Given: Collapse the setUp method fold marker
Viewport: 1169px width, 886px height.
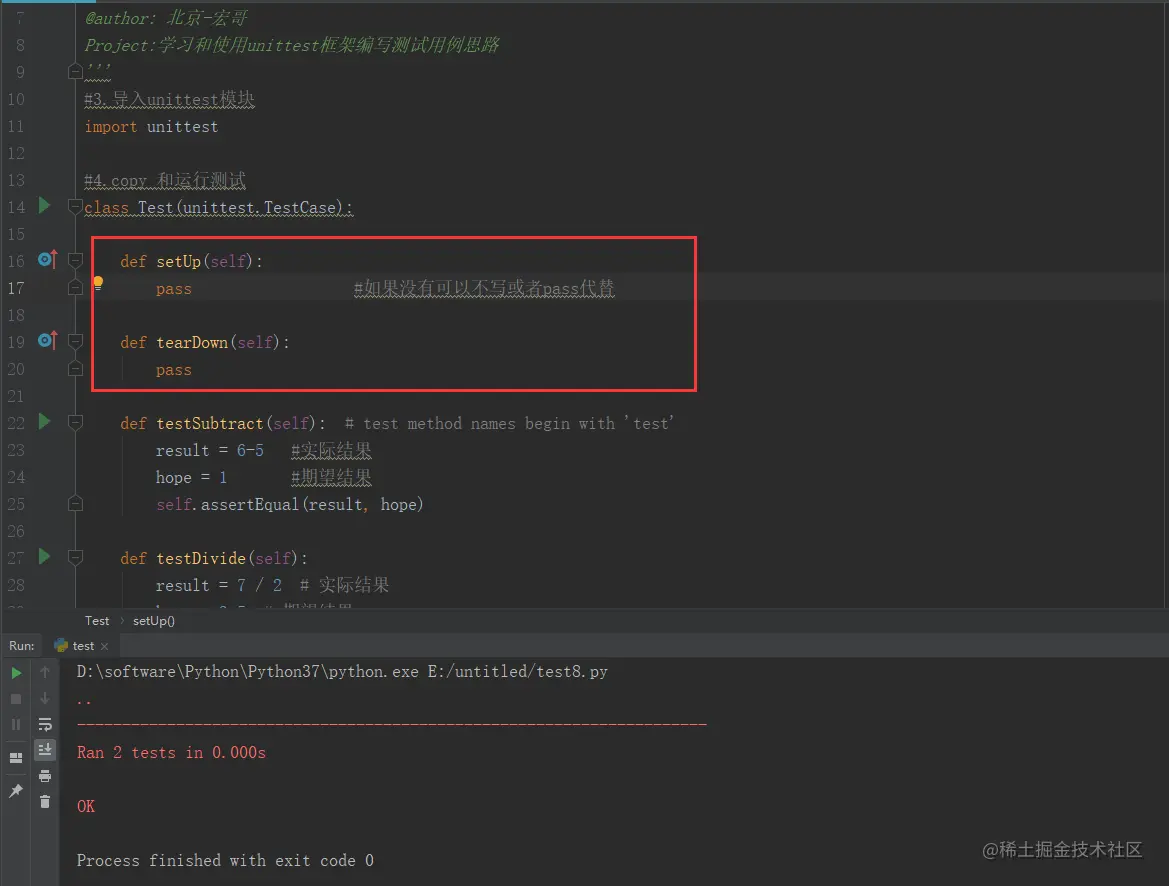Looking at the screenshot, I should [x=75, y=260].
